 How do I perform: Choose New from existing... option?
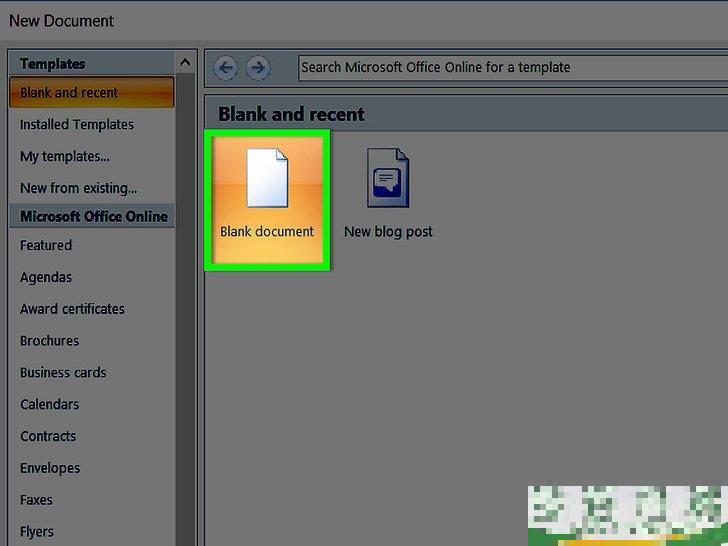[79, 188]
